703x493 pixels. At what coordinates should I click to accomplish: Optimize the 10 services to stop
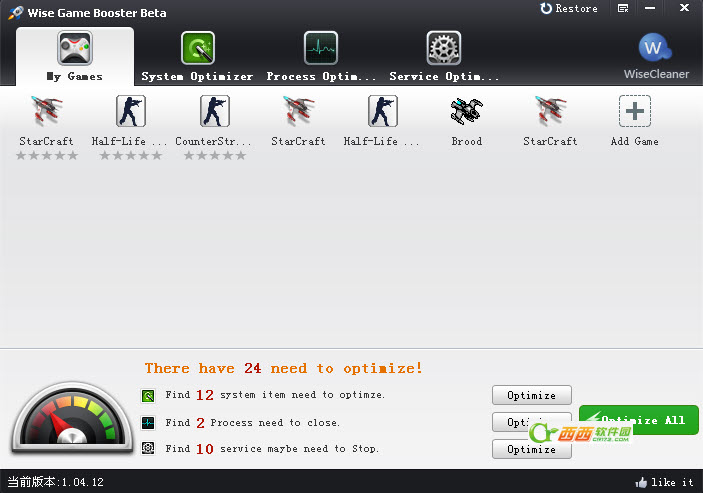pyautogui.click(x=532, y=449)
